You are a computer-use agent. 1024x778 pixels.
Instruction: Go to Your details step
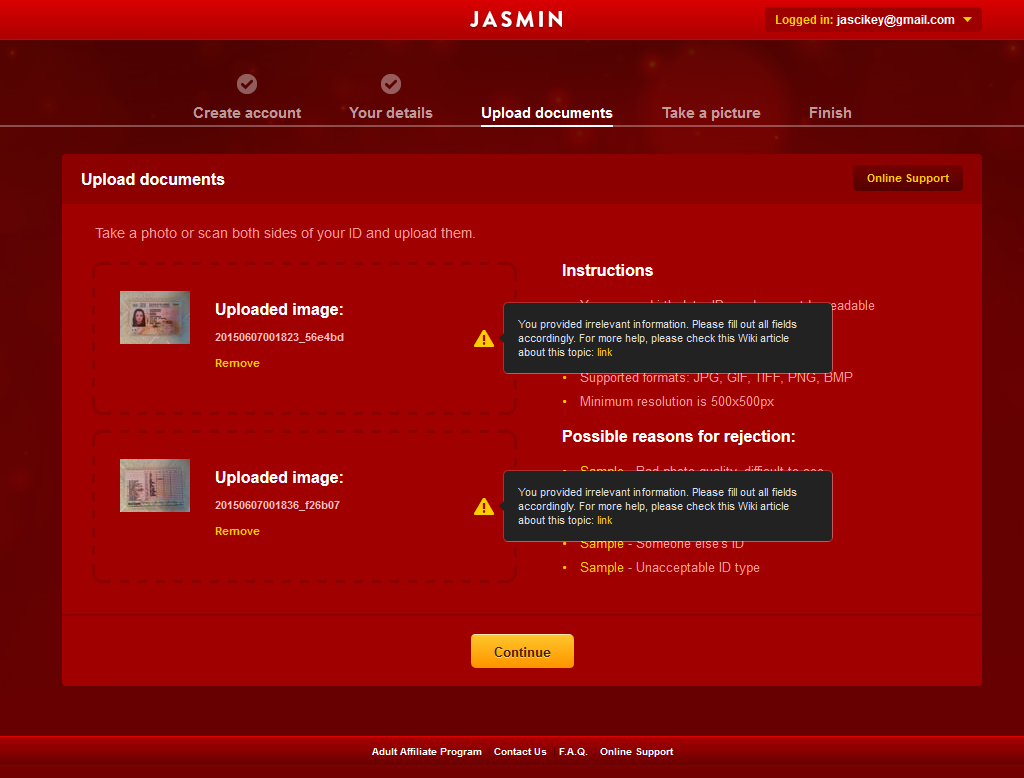[391, 113]
